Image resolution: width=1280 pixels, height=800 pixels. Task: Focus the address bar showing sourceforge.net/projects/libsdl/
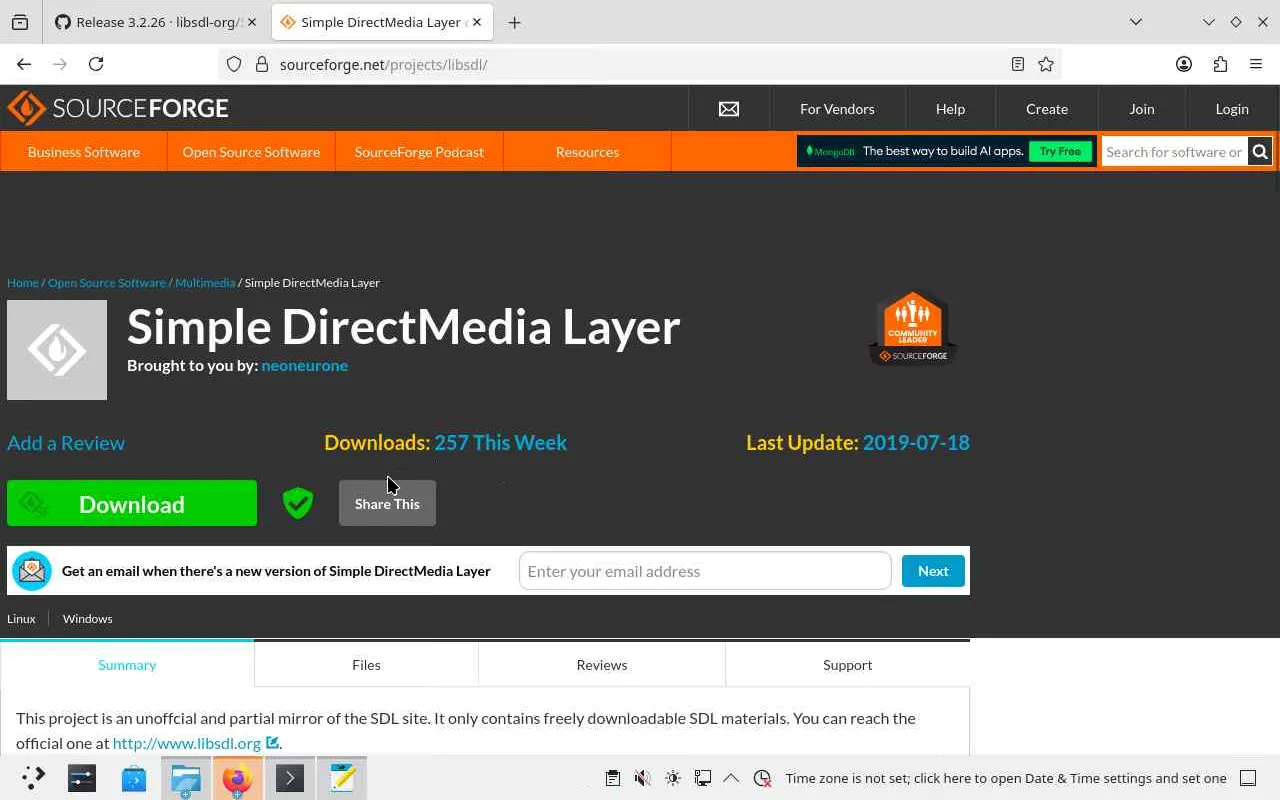pos(640,64)
